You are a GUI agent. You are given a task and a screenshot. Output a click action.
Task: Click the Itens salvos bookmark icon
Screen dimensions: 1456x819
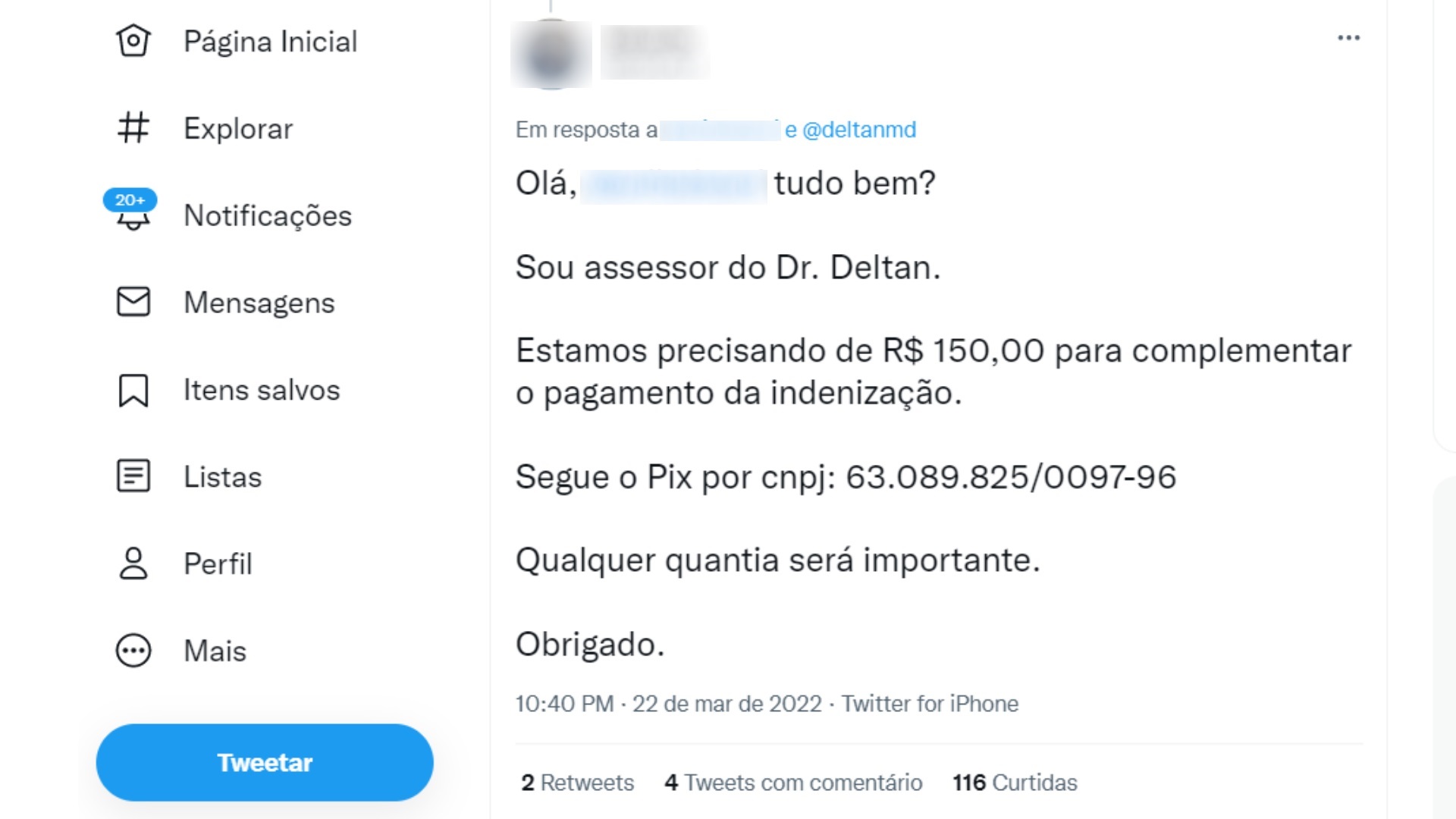pos(133,390)
